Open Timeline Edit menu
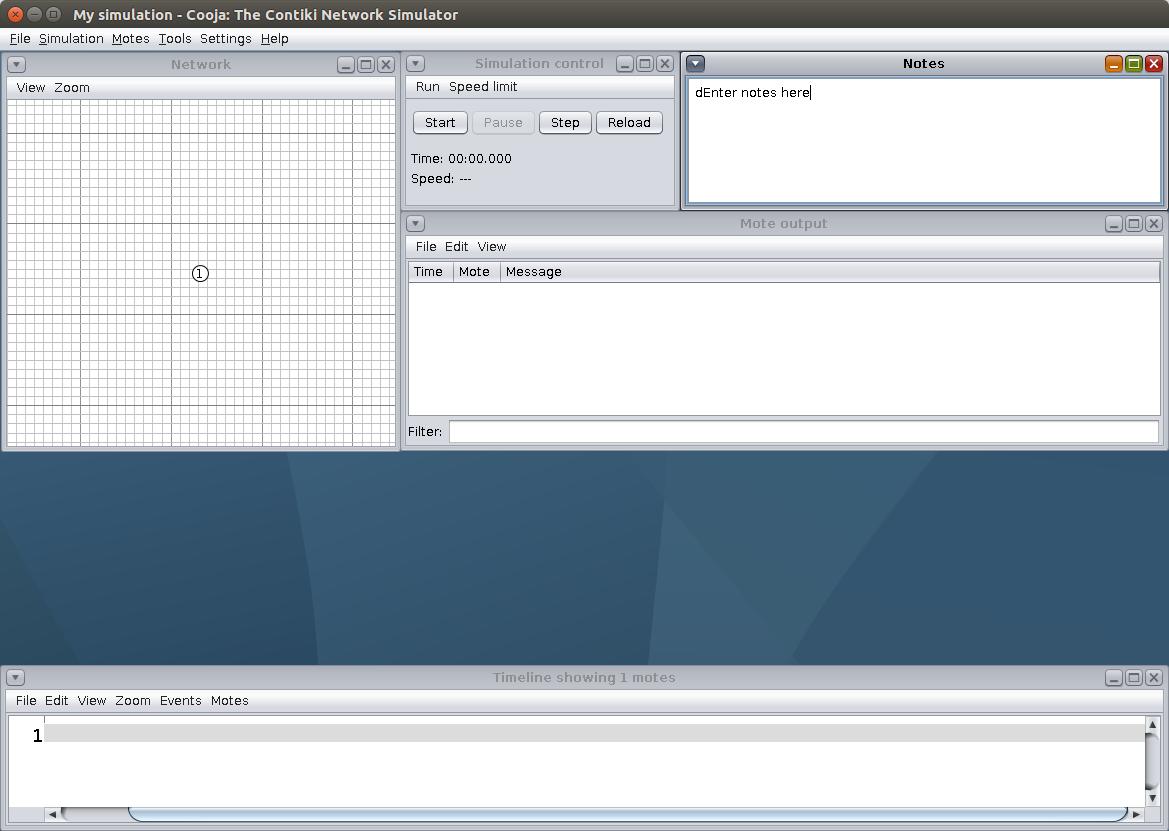This screenshot has width=1169, height=831. (x=56, y=701)
